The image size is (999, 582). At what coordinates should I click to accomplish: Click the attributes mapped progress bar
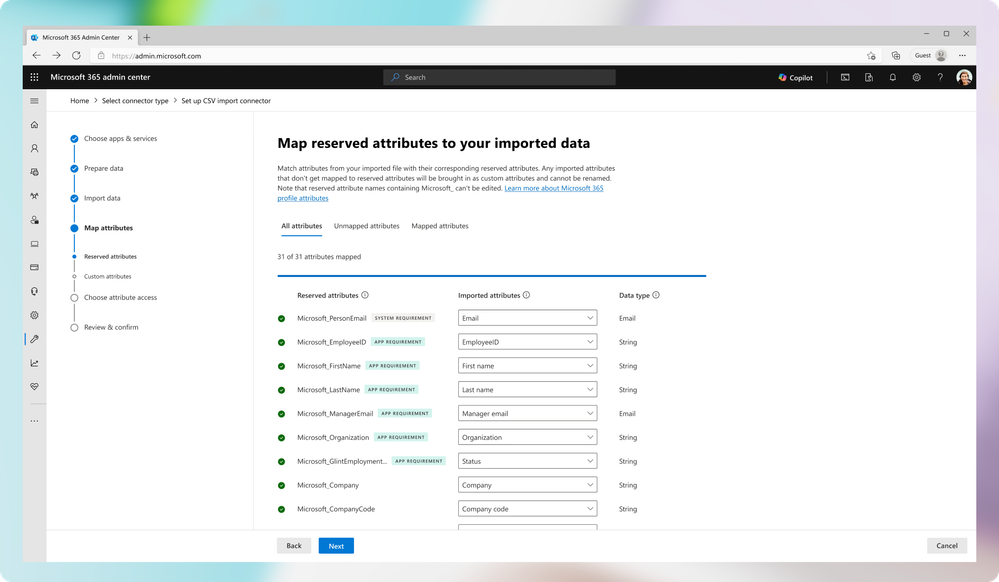click(x=491, y=275)
